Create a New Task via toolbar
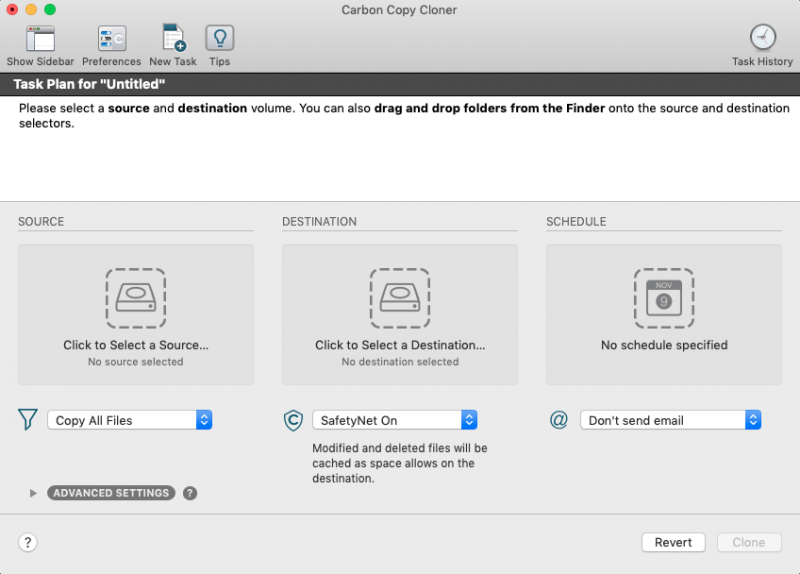The height and width of the screenshot is (574, 800). click(173, 38)
